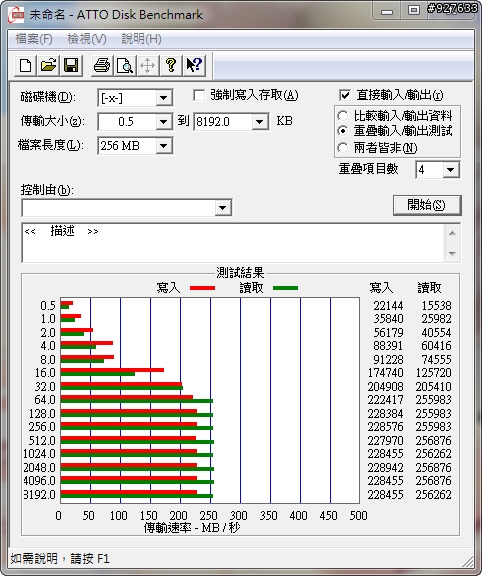Expand minimum transfer size 0.5 dropdown
This screenshot has height=576, width=482.
(163, 122)
